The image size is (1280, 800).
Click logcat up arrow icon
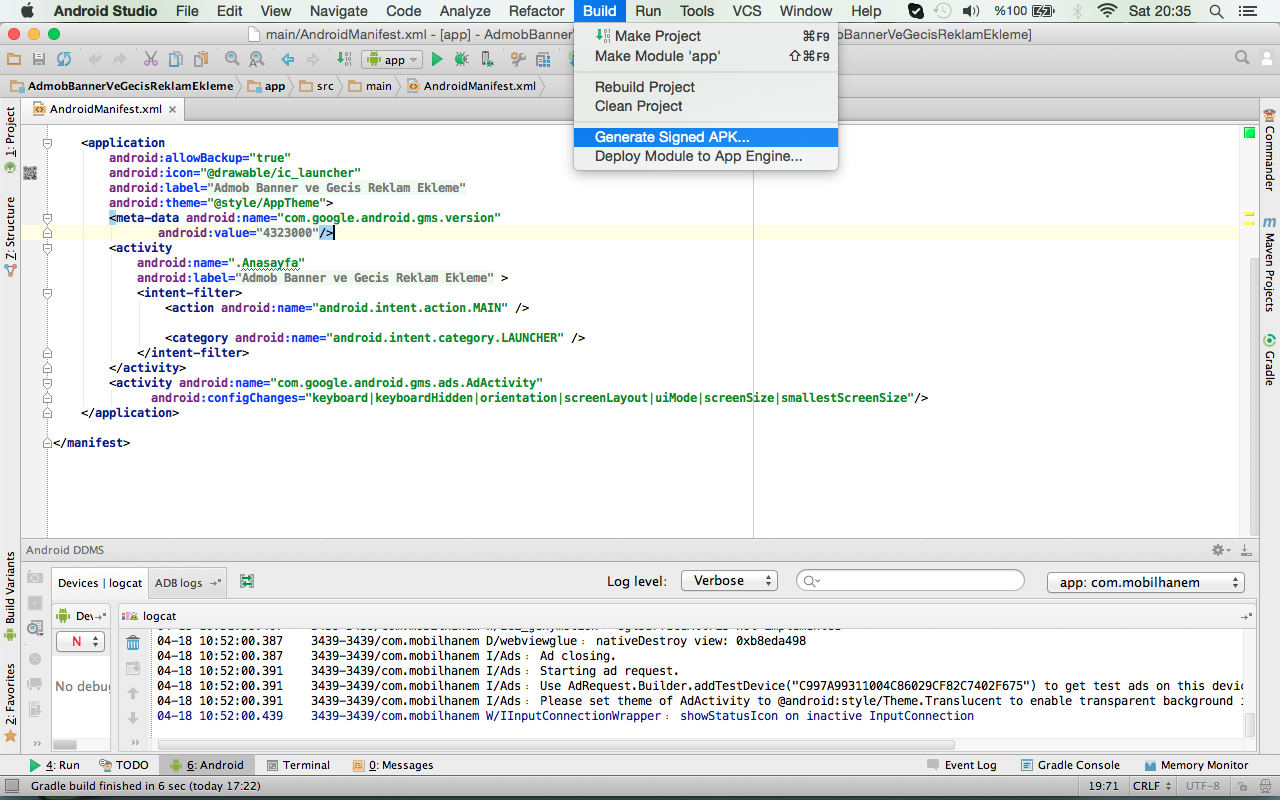(133, 693)
